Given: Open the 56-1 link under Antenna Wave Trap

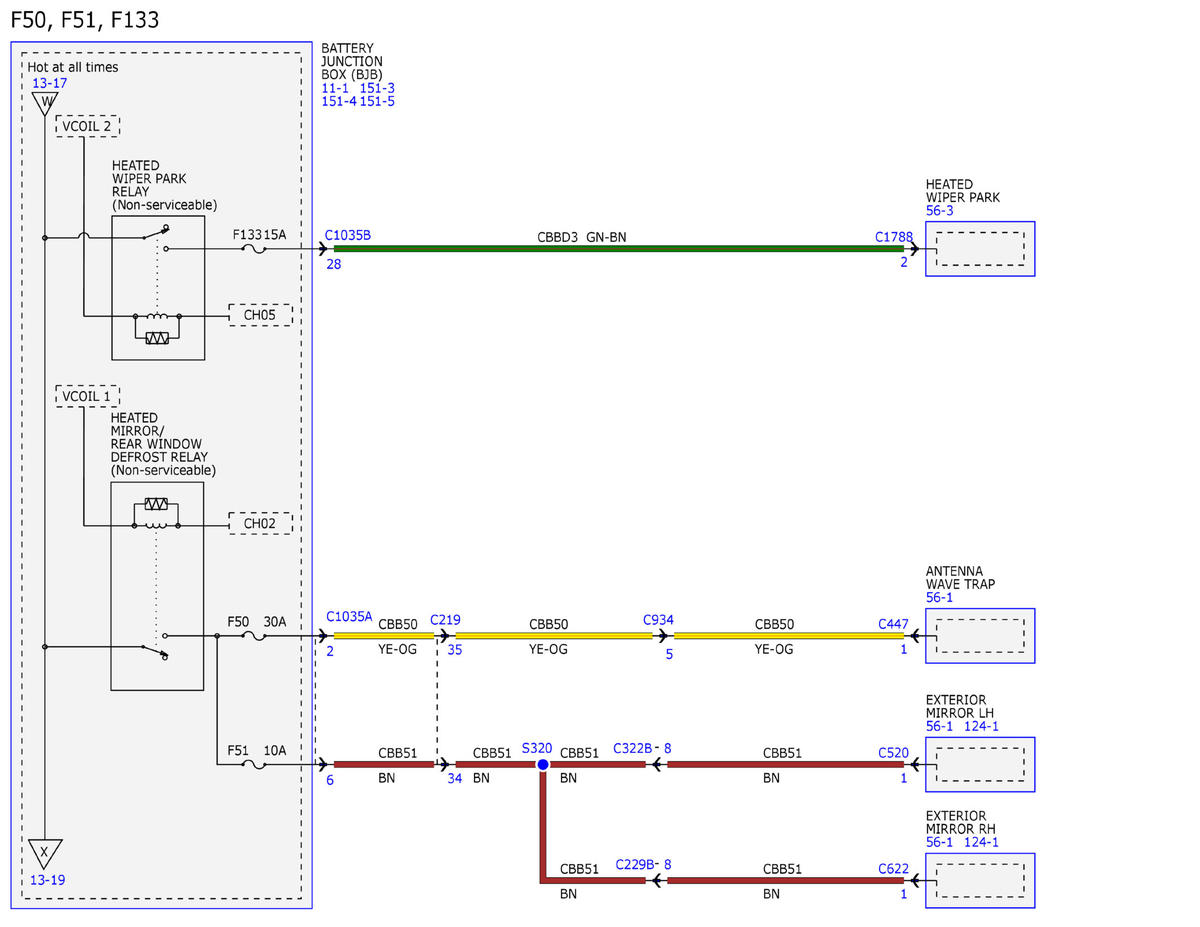Looking at the screenshot, I should tap(940, 598).
